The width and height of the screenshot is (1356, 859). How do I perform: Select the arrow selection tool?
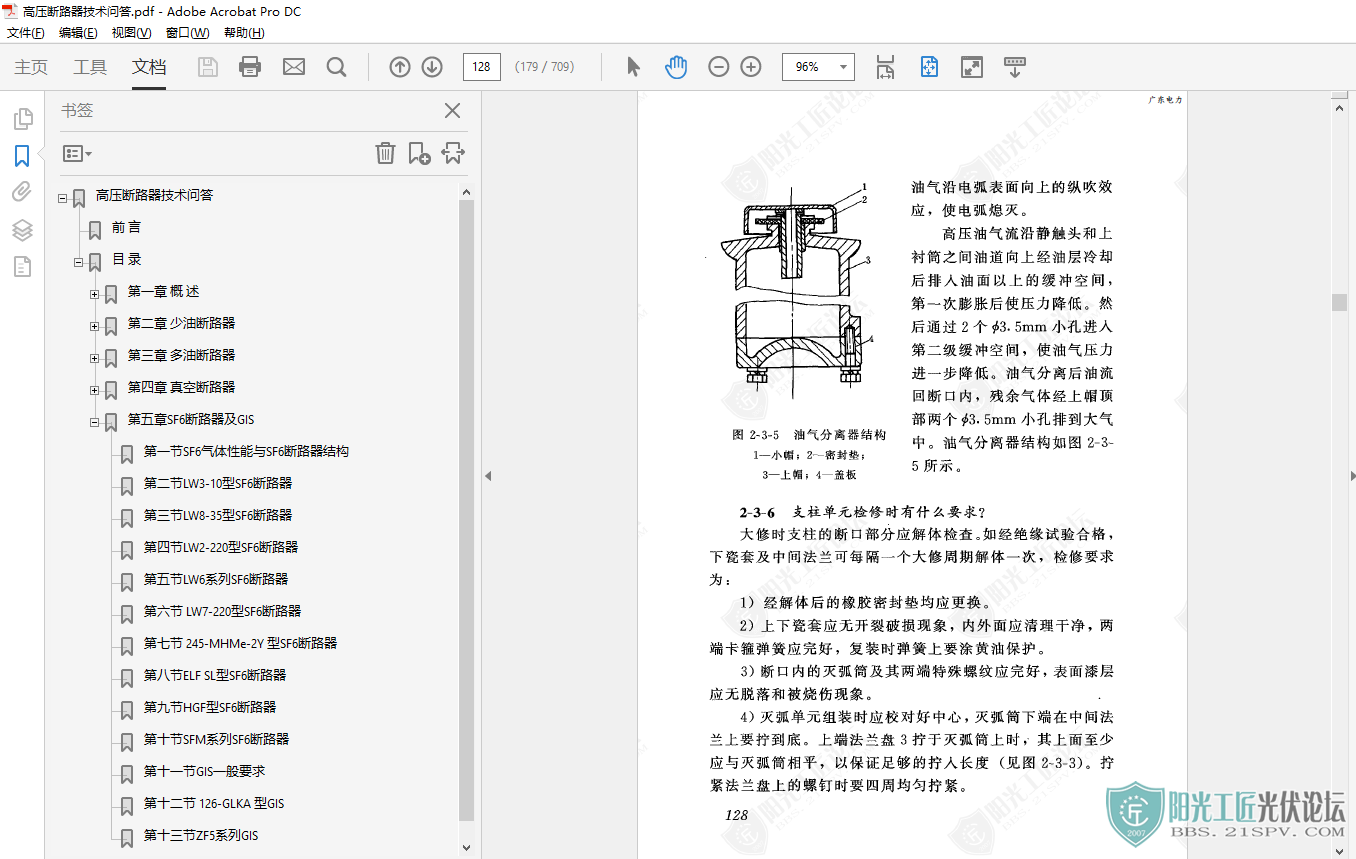(633, 67)
